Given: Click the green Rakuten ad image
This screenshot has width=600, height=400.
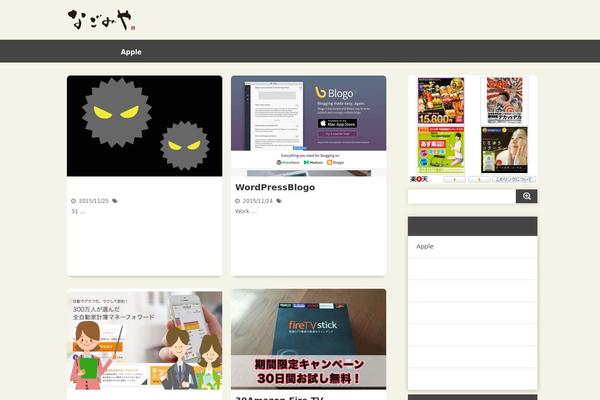Looking at the screenshot, I should tap(441, 150).
